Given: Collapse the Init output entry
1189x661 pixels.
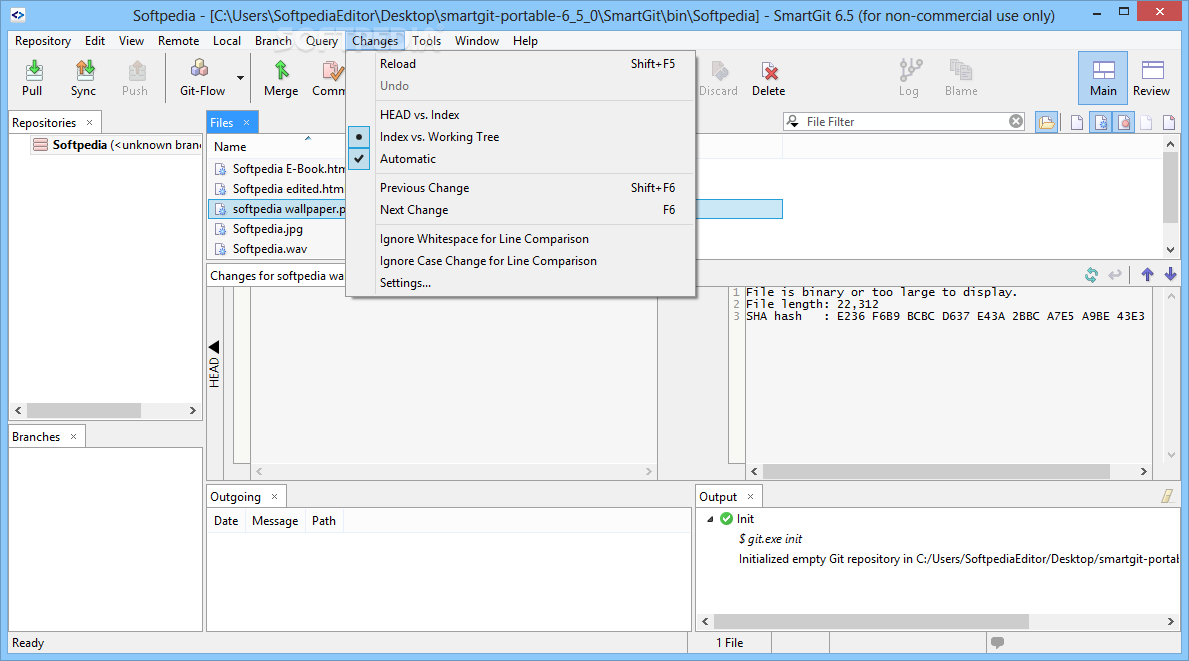Looking at the screenshot, I should click(x=711, y=519).
